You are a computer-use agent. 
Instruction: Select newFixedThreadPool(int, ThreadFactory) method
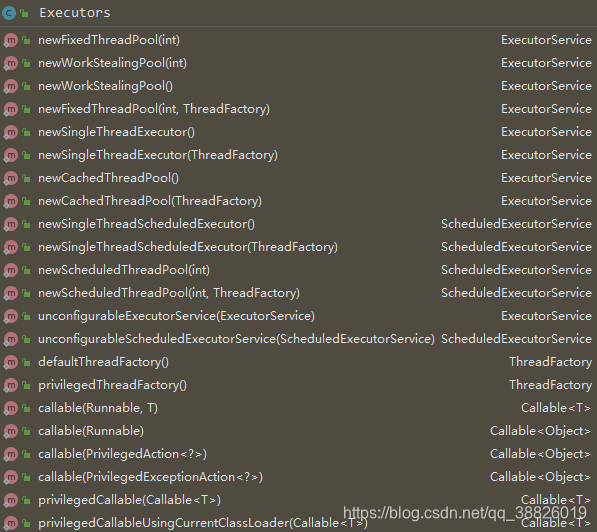[154, 109]
